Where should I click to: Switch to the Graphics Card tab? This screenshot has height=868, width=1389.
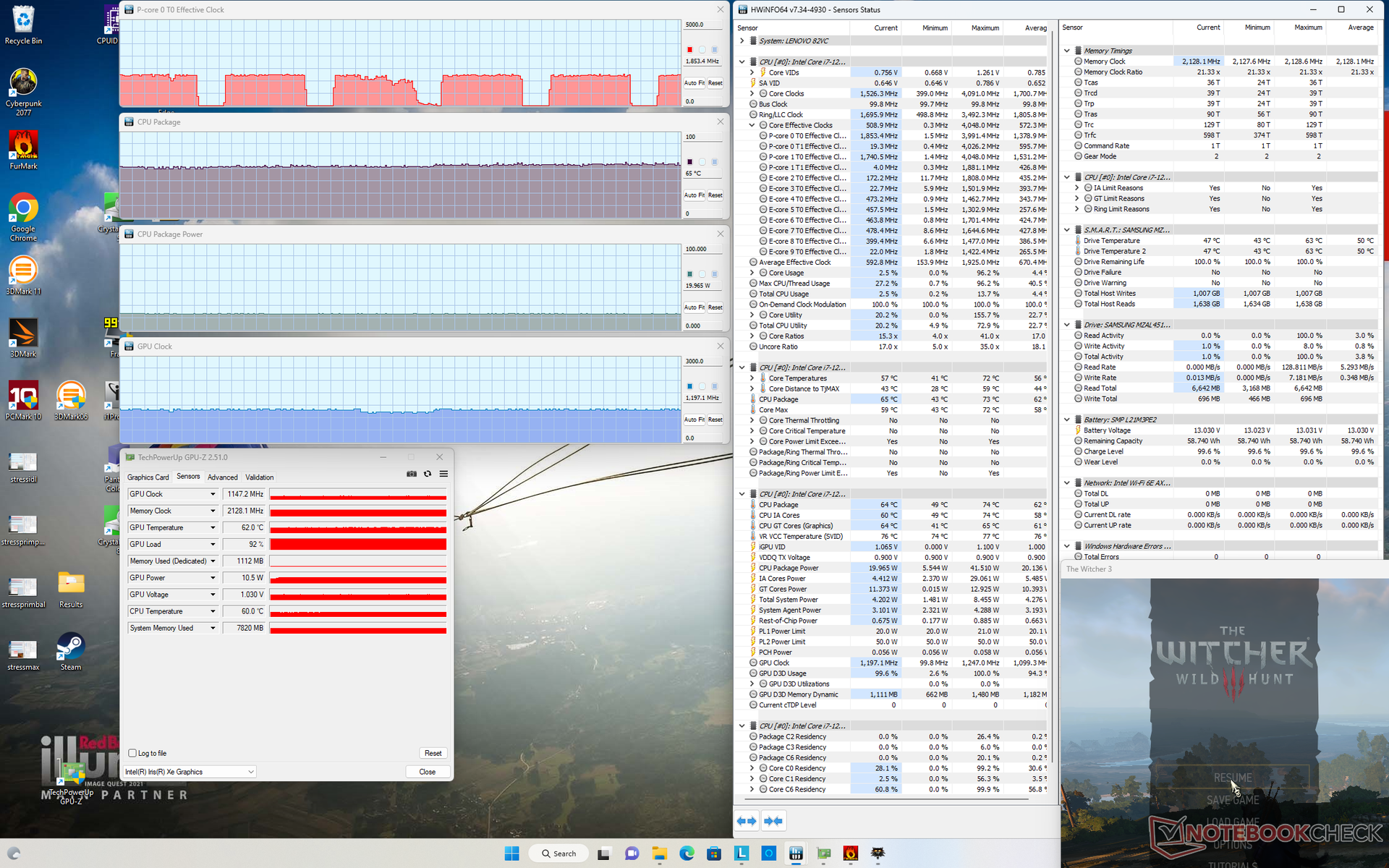[x=148, y=477]
